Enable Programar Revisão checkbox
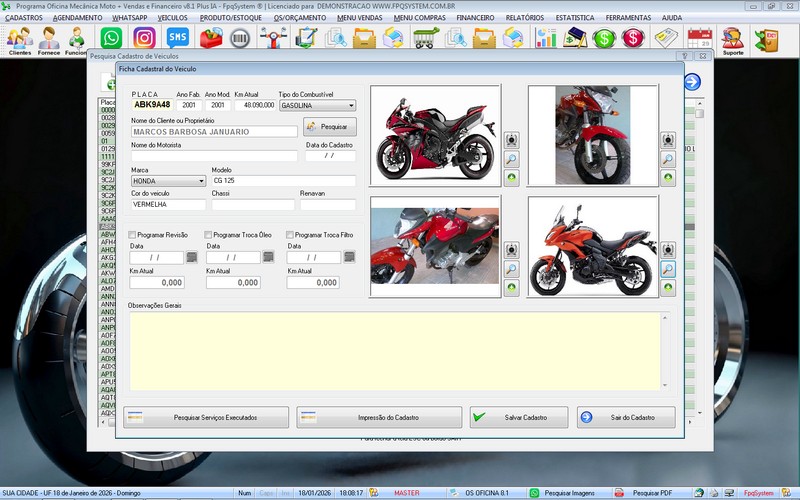This screenshot has width=800, height=500. (134, 234)
